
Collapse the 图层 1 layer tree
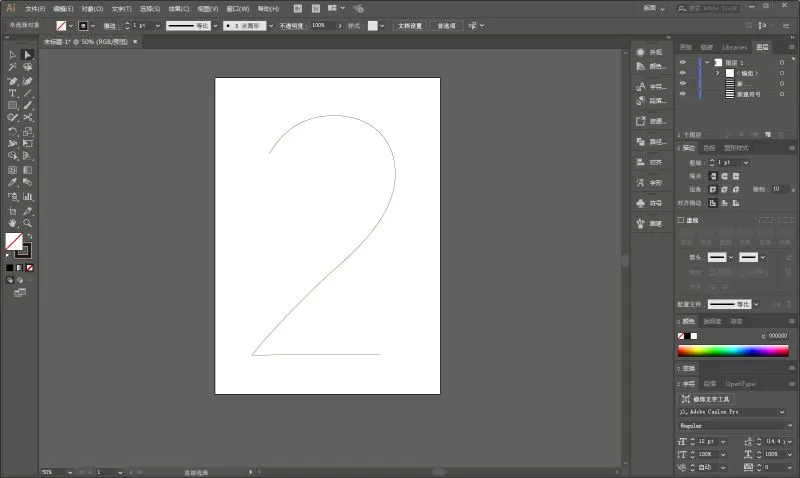coord(707,62)
